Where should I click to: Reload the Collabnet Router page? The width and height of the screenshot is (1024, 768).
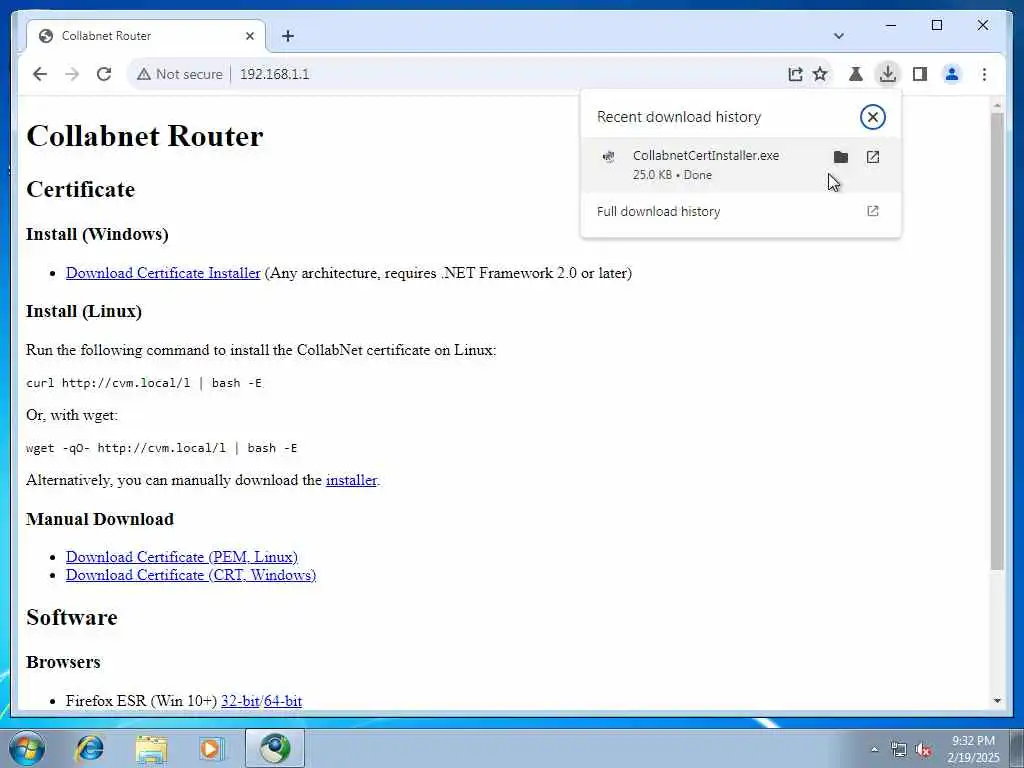pos(104,74)
